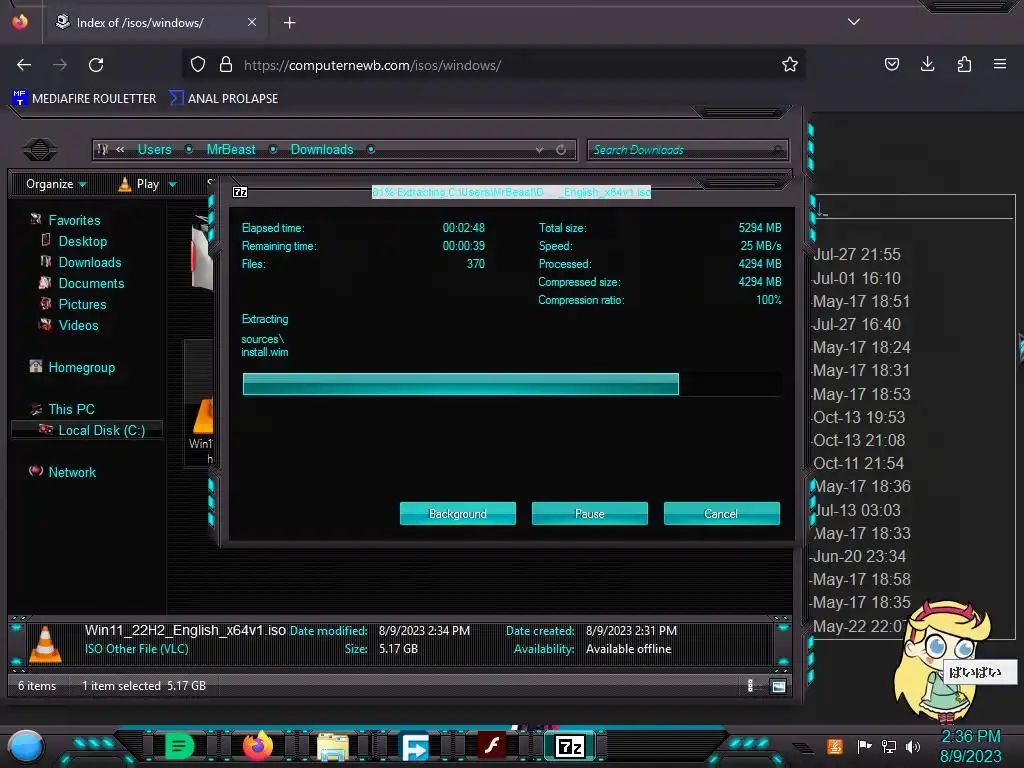Screen dimensions: 1024x768
Task: Switch Explorer to large thumbnails view icon
Action: pos(778,686)
